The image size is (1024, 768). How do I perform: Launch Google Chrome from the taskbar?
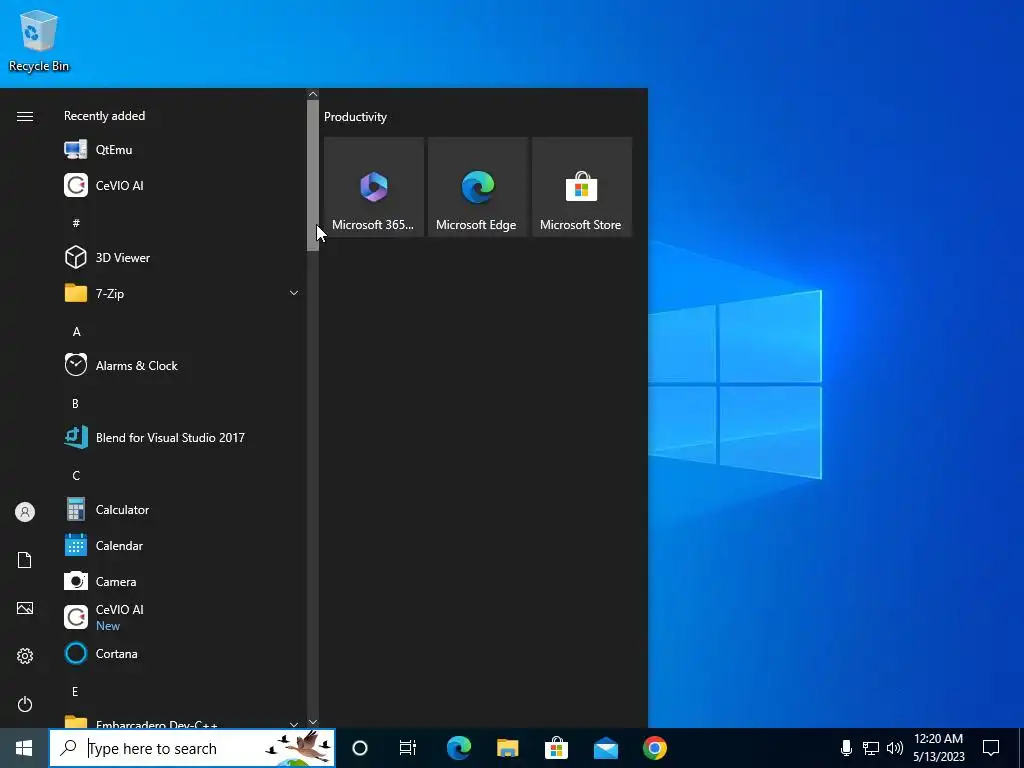654,748
